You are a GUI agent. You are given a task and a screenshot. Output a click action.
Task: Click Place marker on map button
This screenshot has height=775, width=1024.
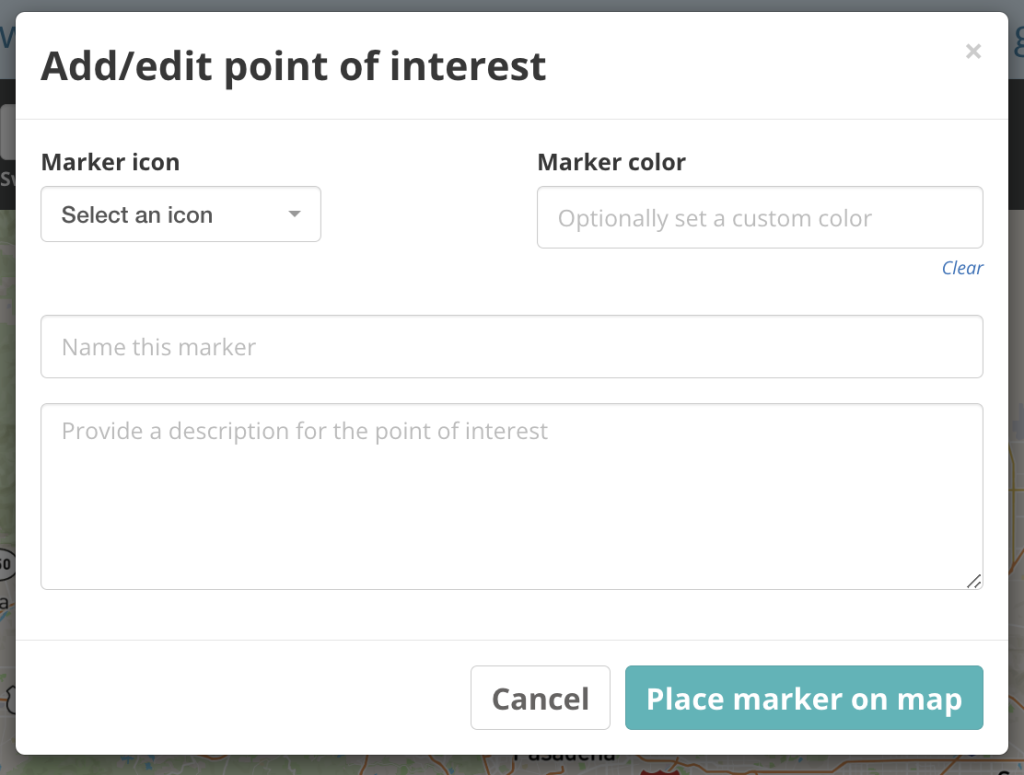(x=804, y=698)
